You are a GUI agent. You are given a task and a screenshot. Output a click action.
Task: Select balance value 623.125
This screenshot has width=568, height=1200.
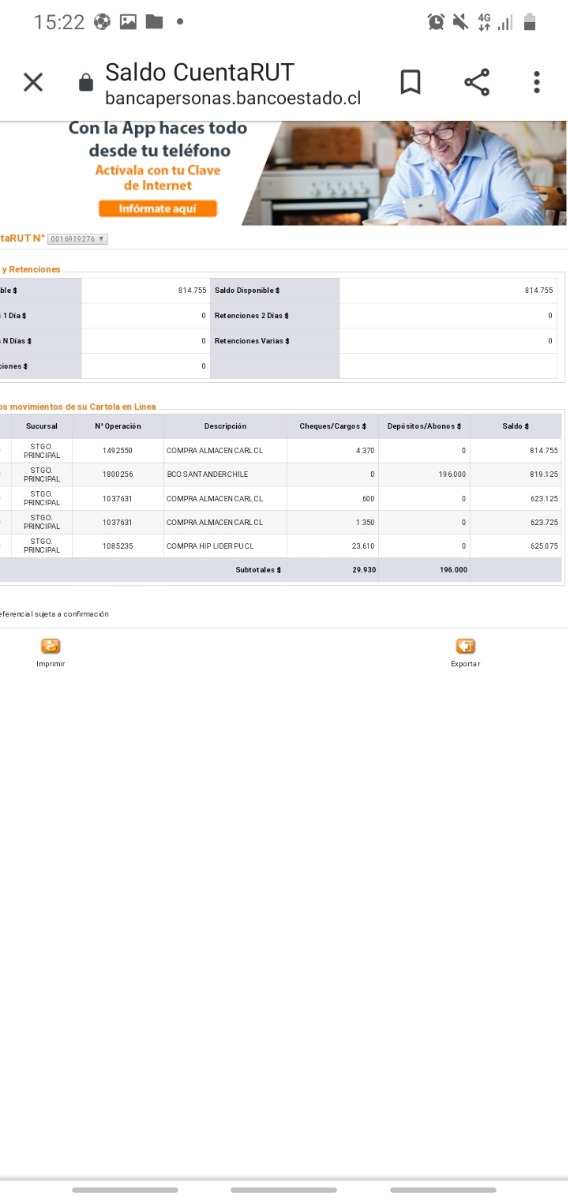544,498
